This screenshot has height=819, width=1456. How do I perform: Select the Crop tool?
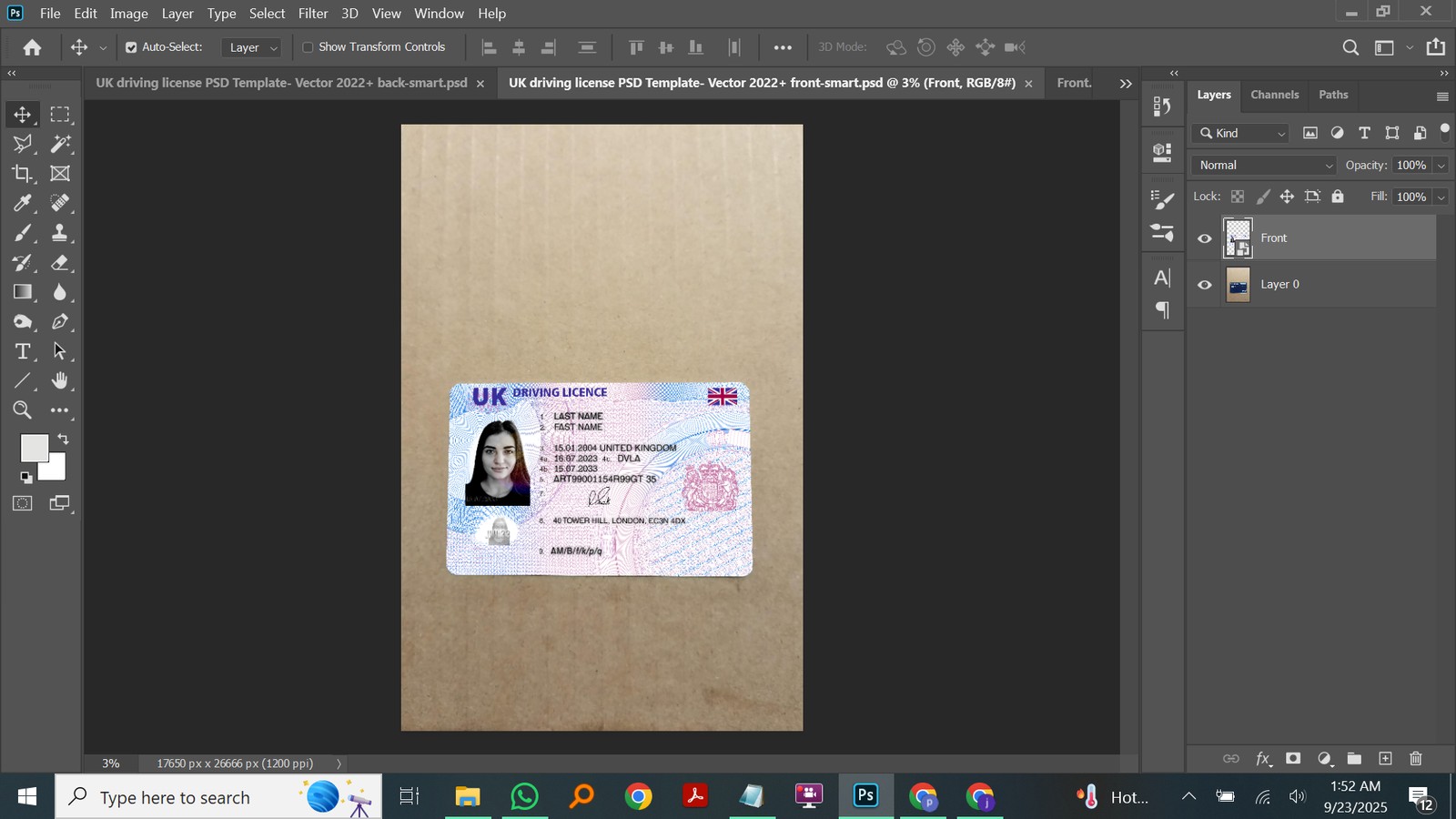[x=22, y=173]
